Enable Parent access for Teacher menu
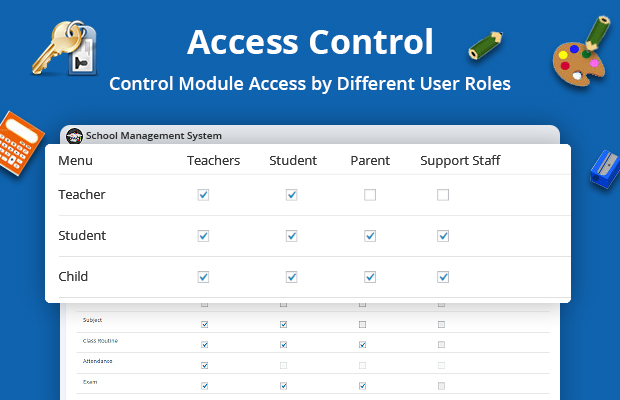This screenshot has width=620, height=400. coord(370,195)
